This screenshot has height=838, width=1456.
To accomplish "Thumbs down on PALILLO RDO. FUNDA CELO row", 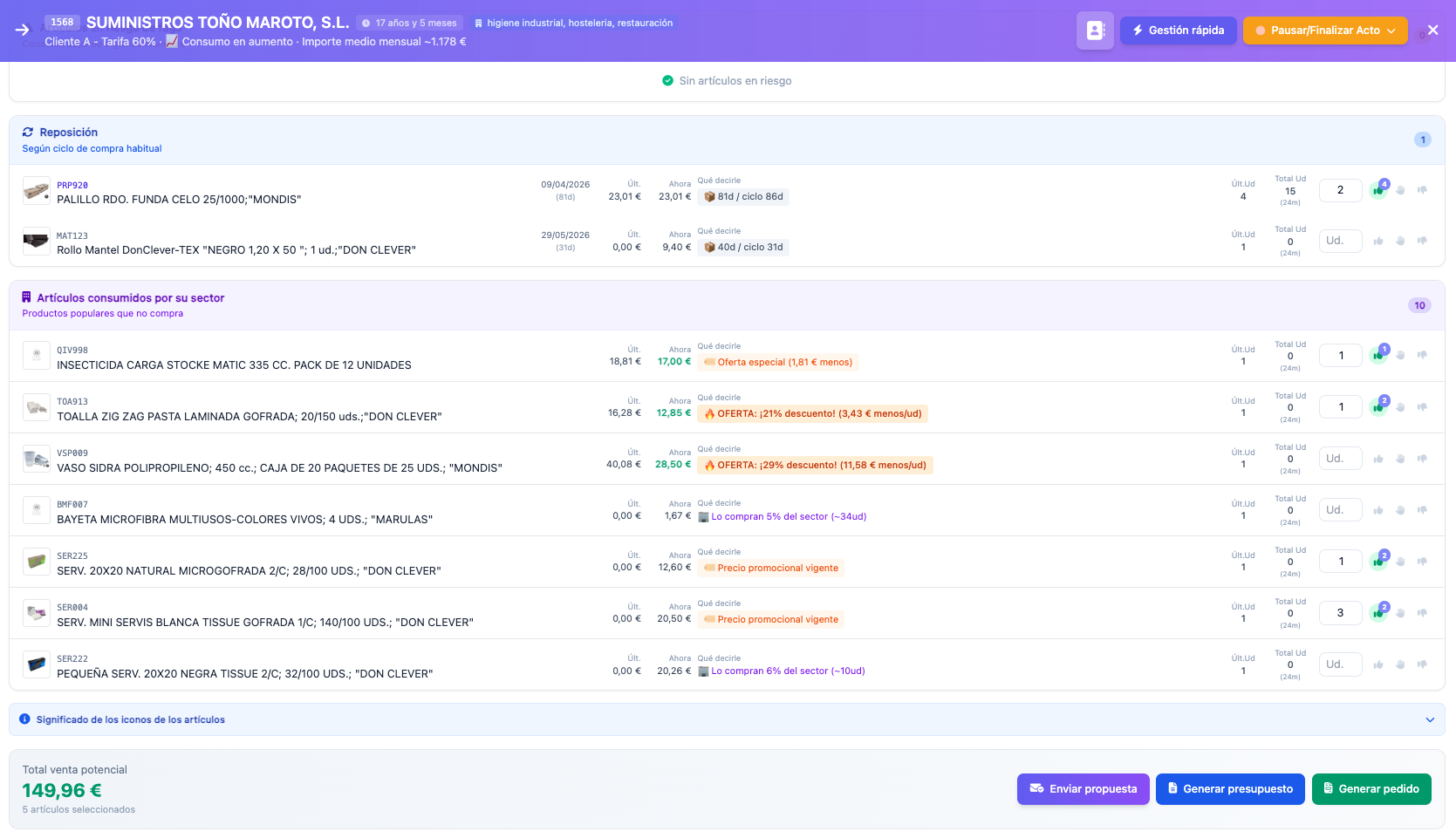I will tap(1422, 190).
